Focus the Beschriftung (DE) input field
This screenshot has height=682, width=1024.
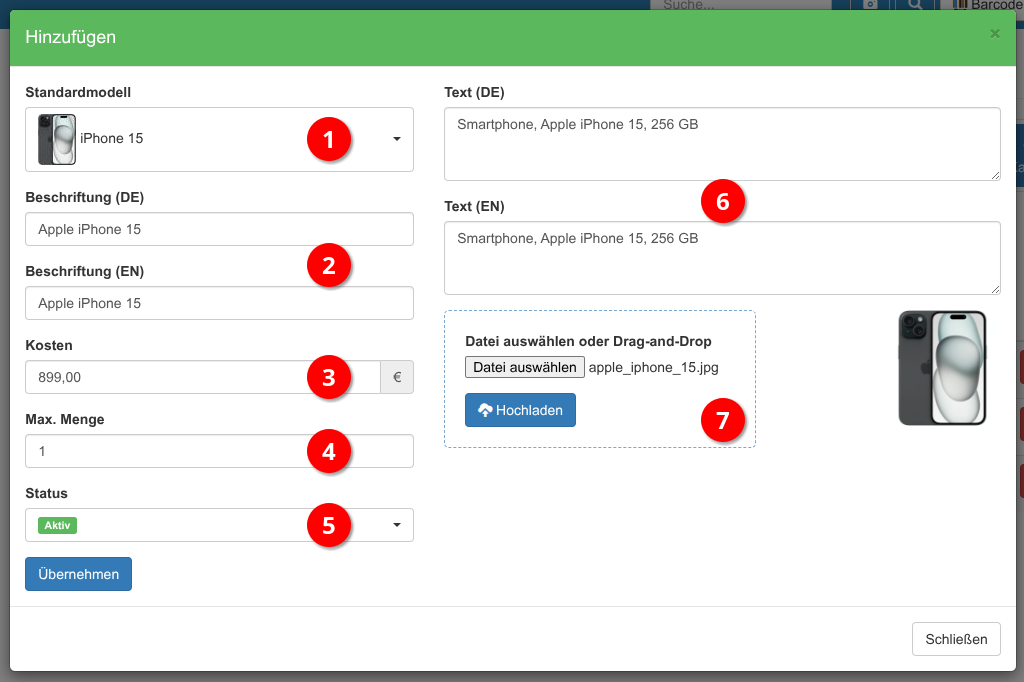(219, 229)
